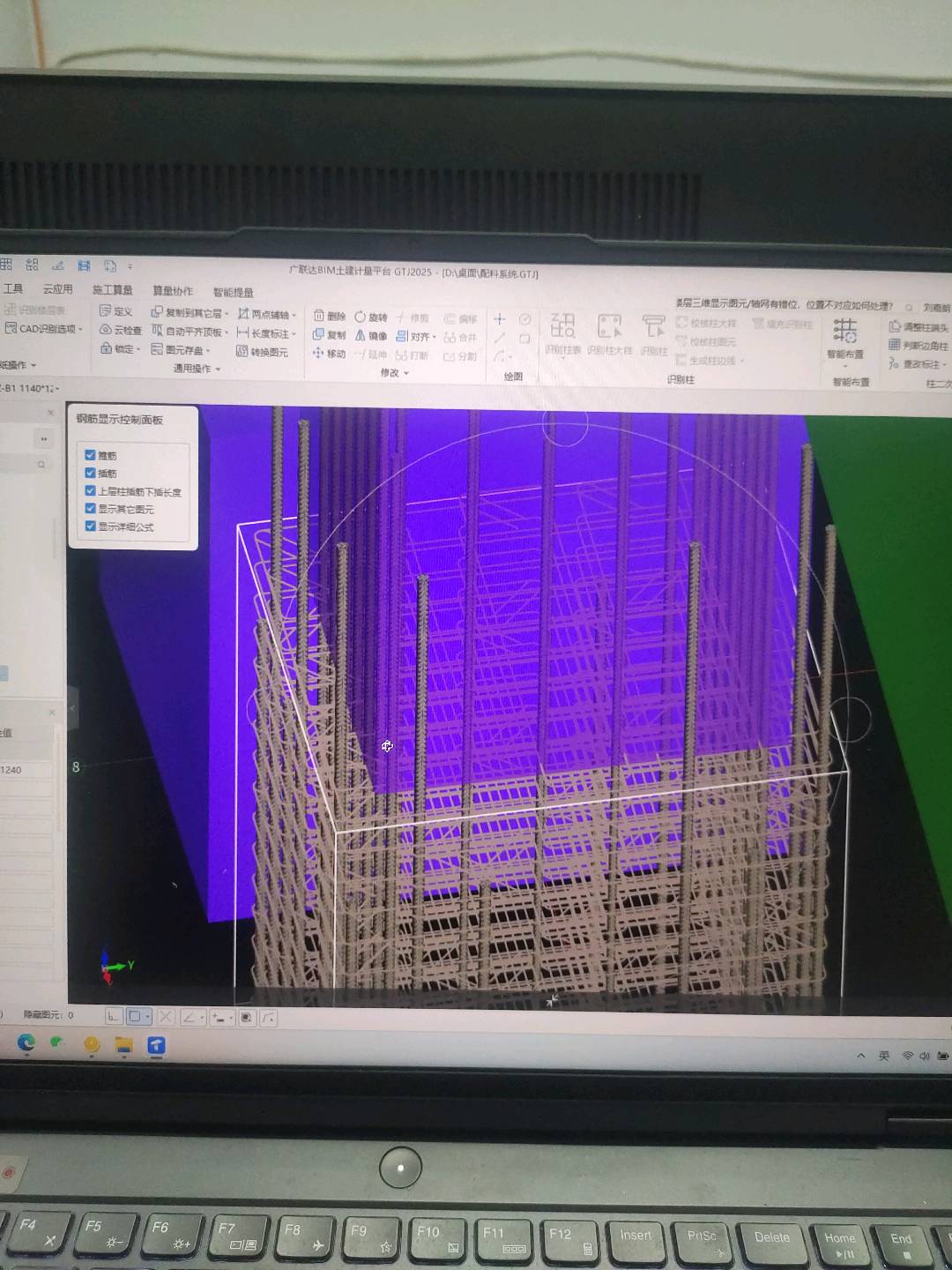Select the 移动 move tool
Screen dimensions: 952x1270
click(x=330, y=354)
